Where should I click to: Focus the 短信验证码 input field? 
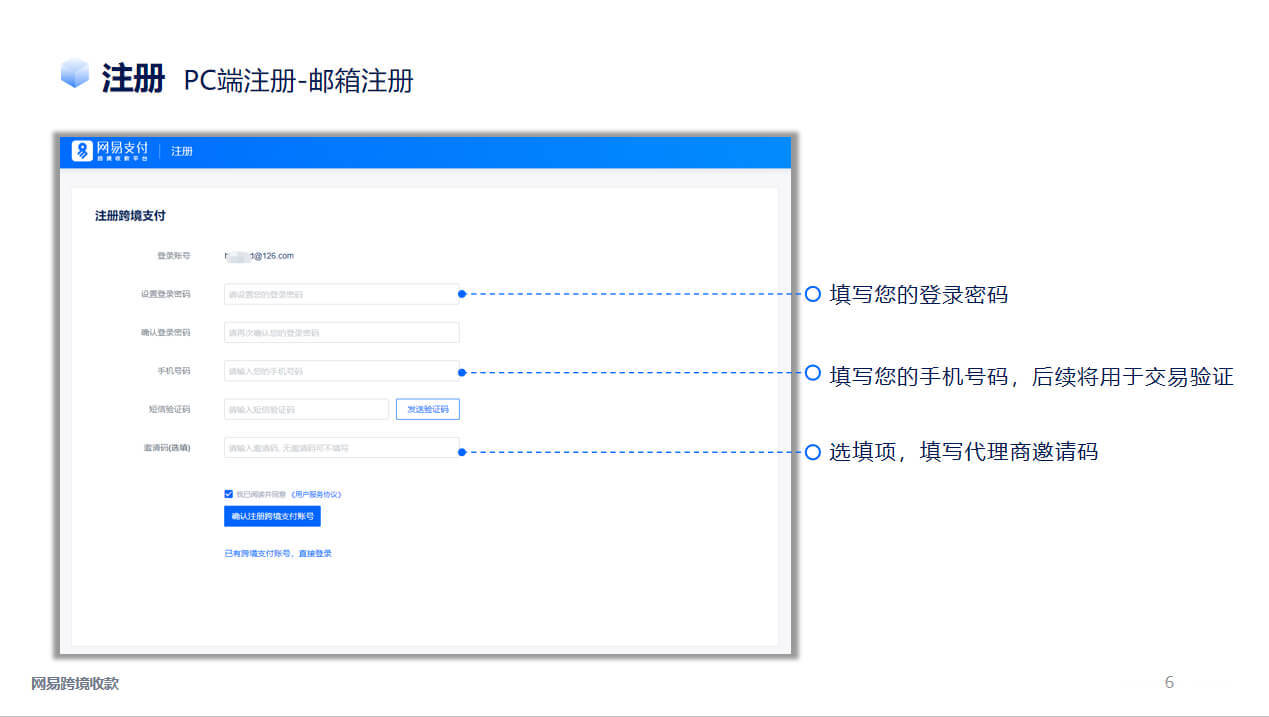(x=306, y=409)
